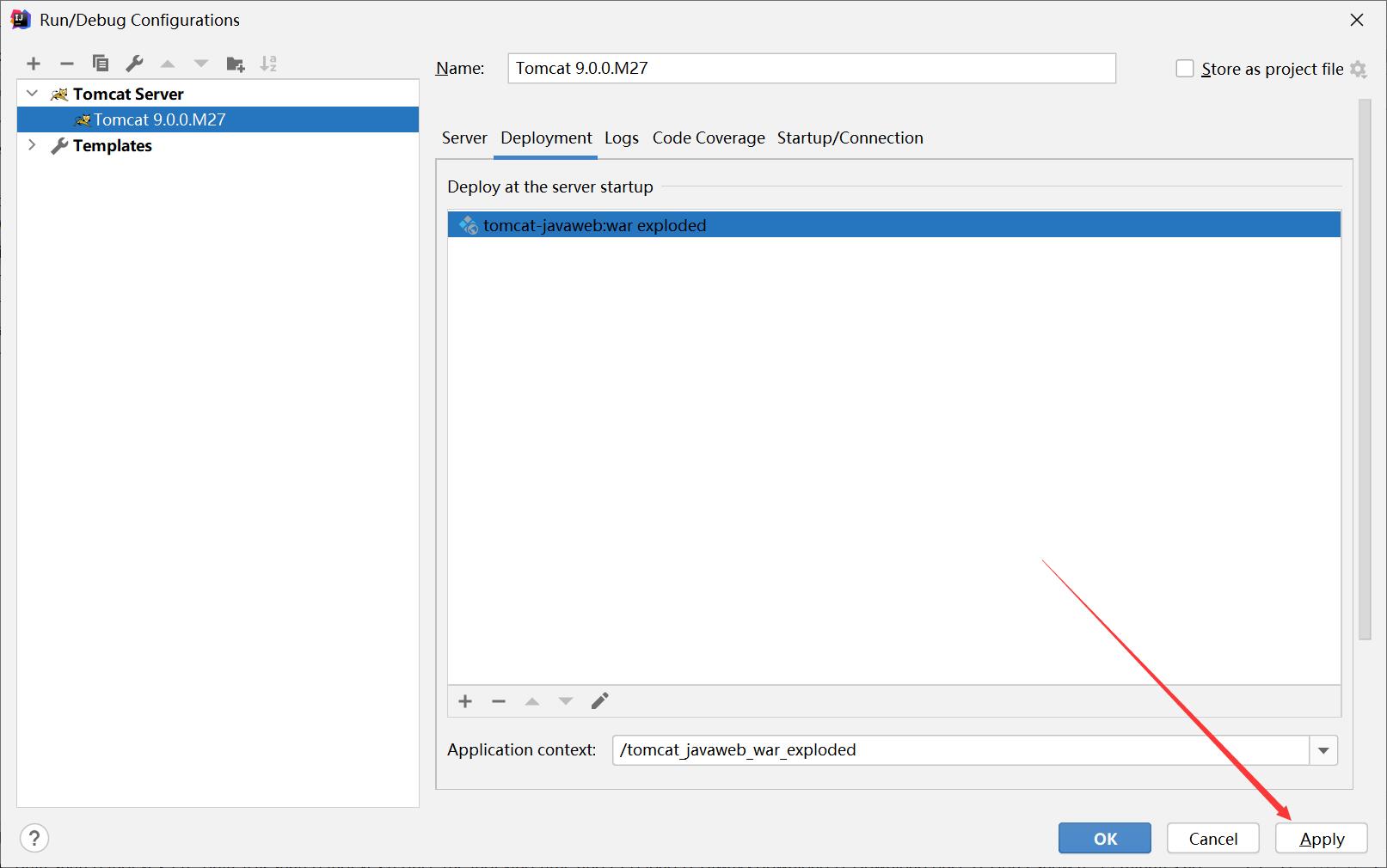The width and height of the screenshot is (1387, 868).
Task: Enable Store as project file checkbox
Action: coord(1185,69)
